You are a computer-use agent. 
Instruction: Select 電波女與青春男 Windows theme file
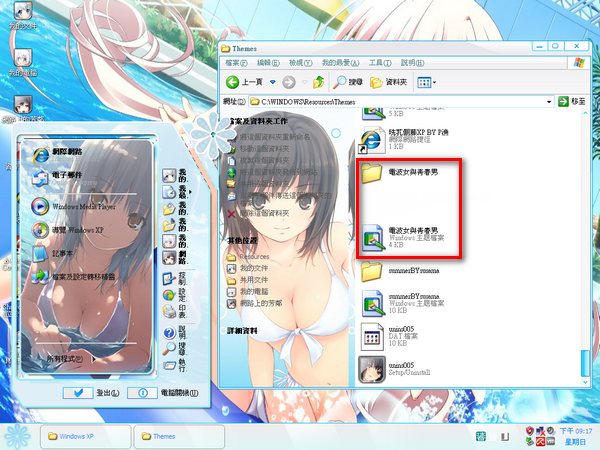coord(403,237)
